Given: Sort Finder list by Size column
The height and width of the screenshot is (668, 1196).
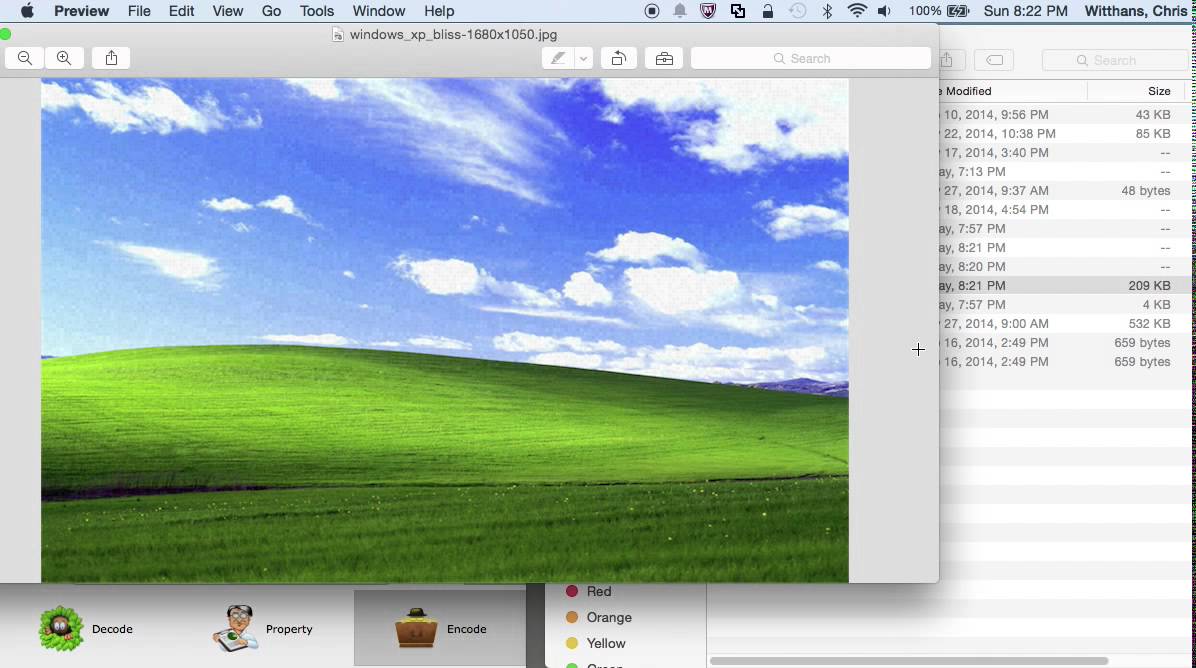Looking at the screenshot, I should pyautogui.click(x=1136, y=91).
